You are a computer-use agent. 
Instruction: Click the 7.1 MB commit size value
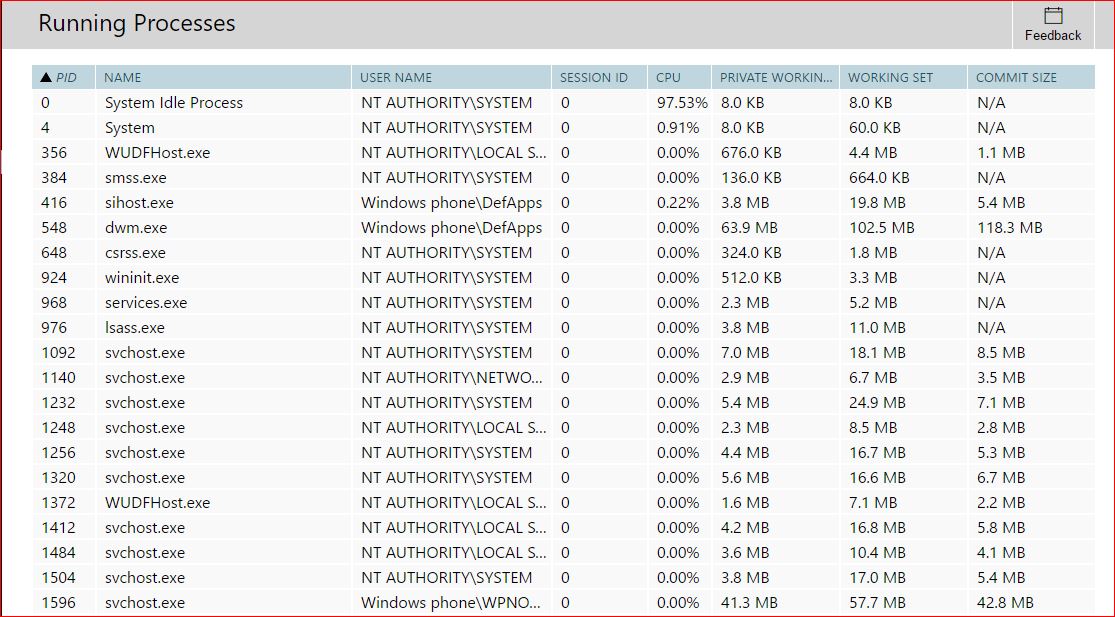click(1001, 402)
